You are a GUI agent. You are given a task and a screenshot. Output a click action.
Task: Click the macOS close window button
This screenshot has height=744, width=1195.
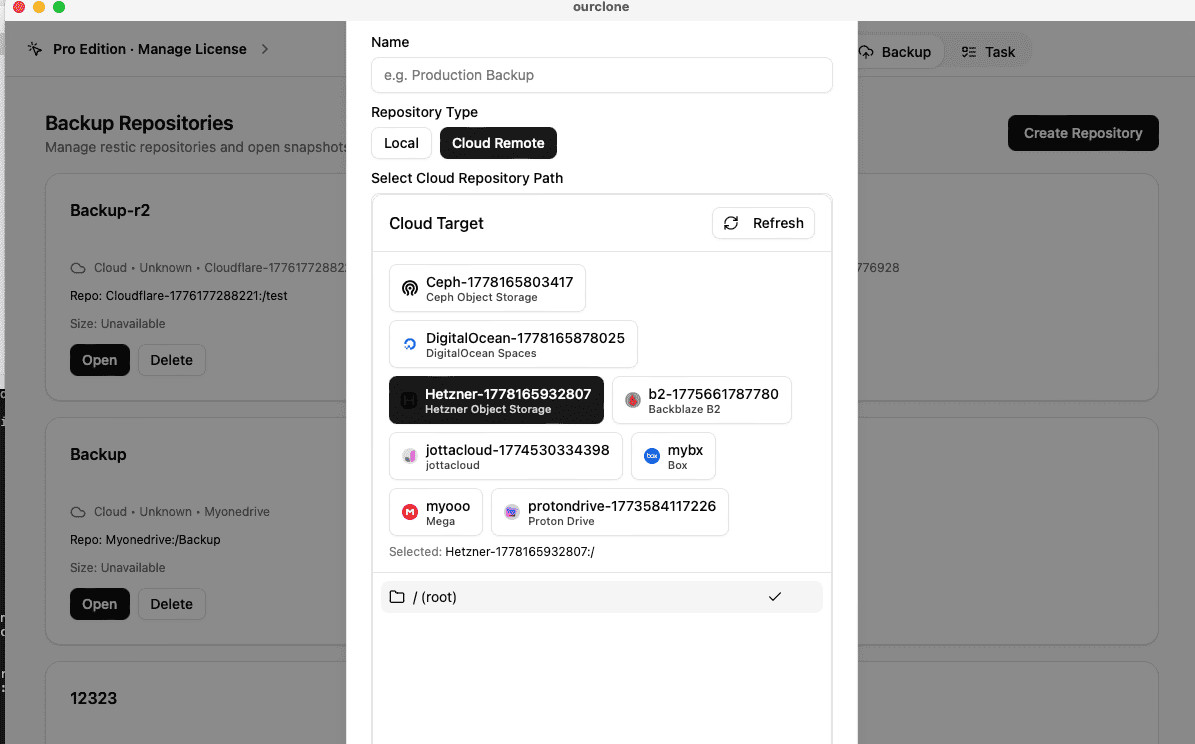click(x=19, y=7)
